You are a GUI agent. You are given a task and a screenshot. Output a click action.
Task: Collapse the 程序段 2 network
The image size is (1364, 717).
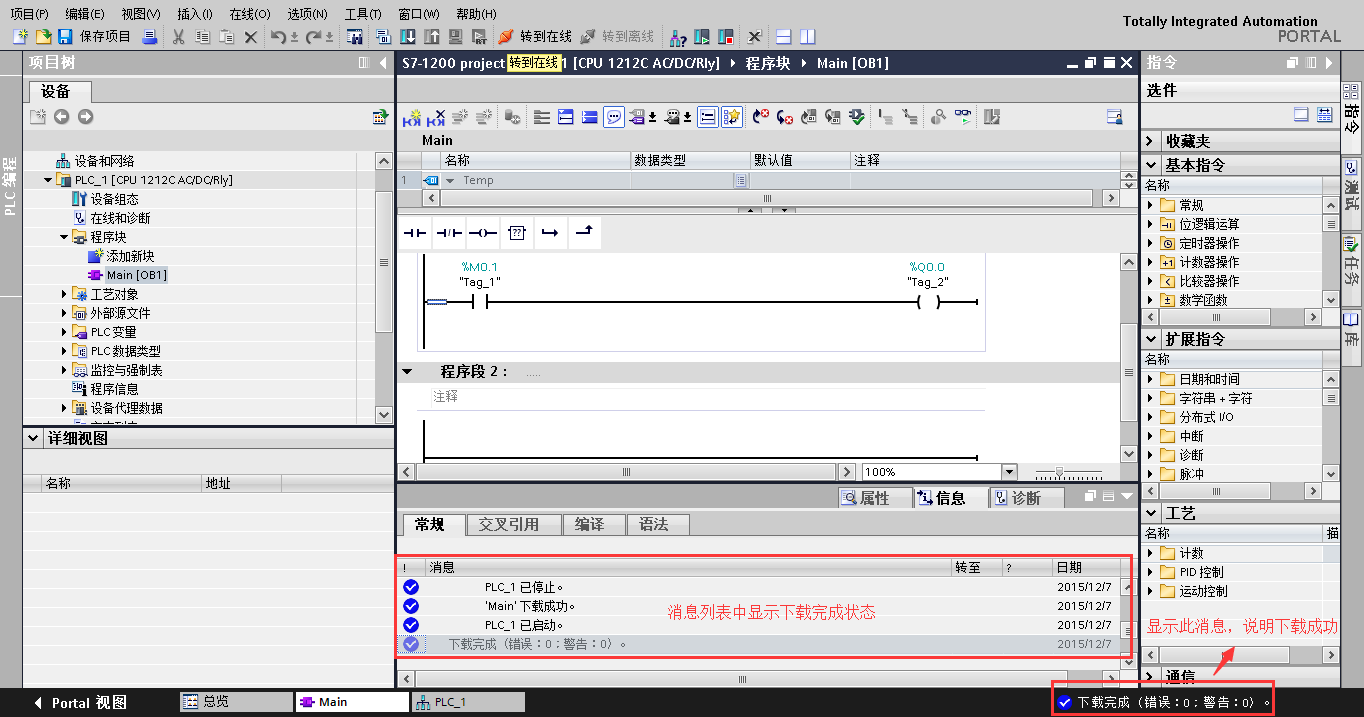[407, 371]
